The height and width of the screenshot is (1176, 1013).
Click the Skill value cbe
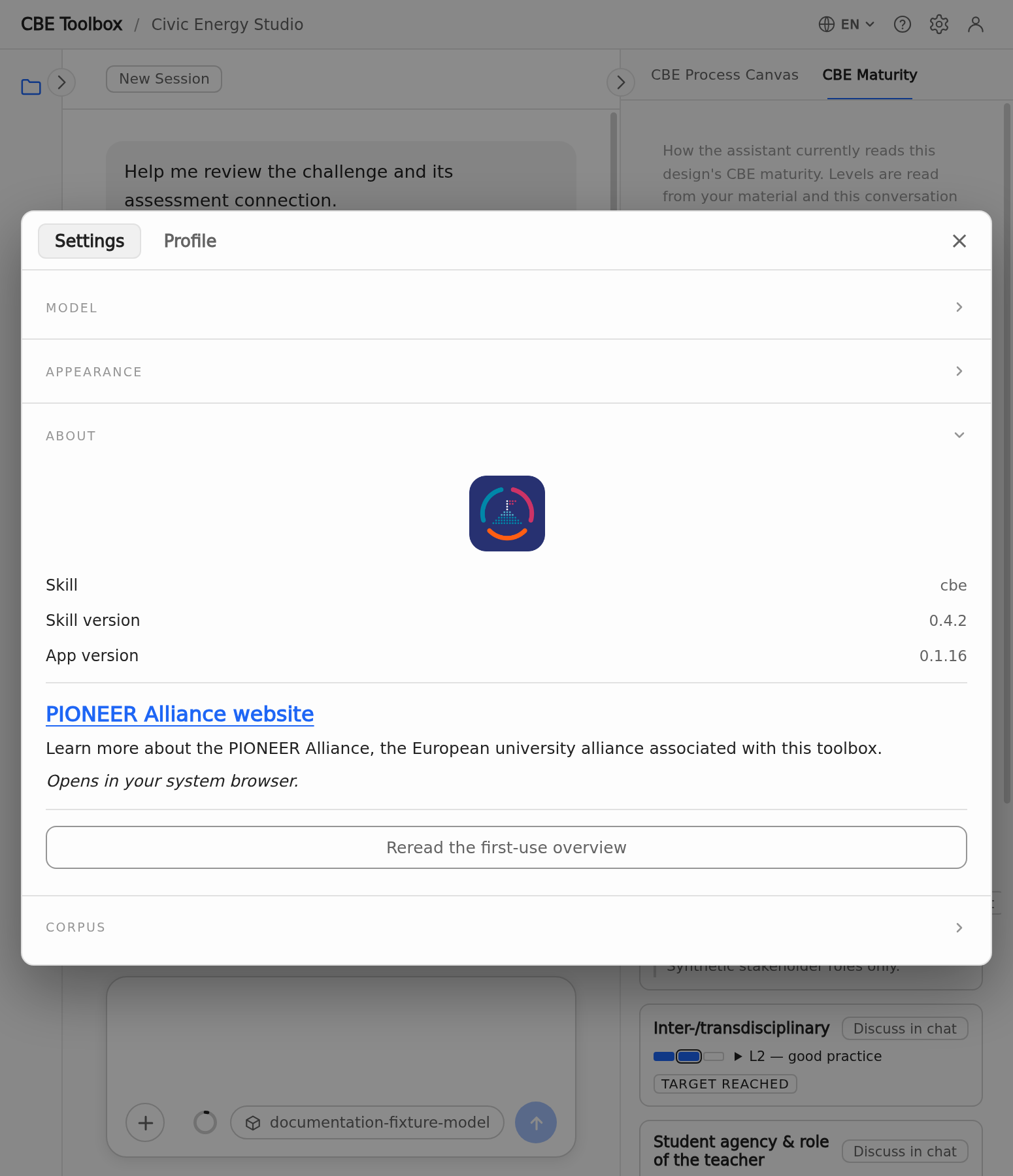click(x=954, y=585)
